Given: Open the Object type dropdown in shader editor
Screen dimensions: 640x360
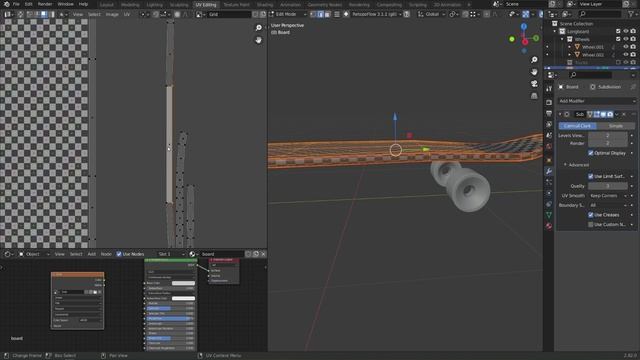Looking at the screenshot, I should [34, 254].
